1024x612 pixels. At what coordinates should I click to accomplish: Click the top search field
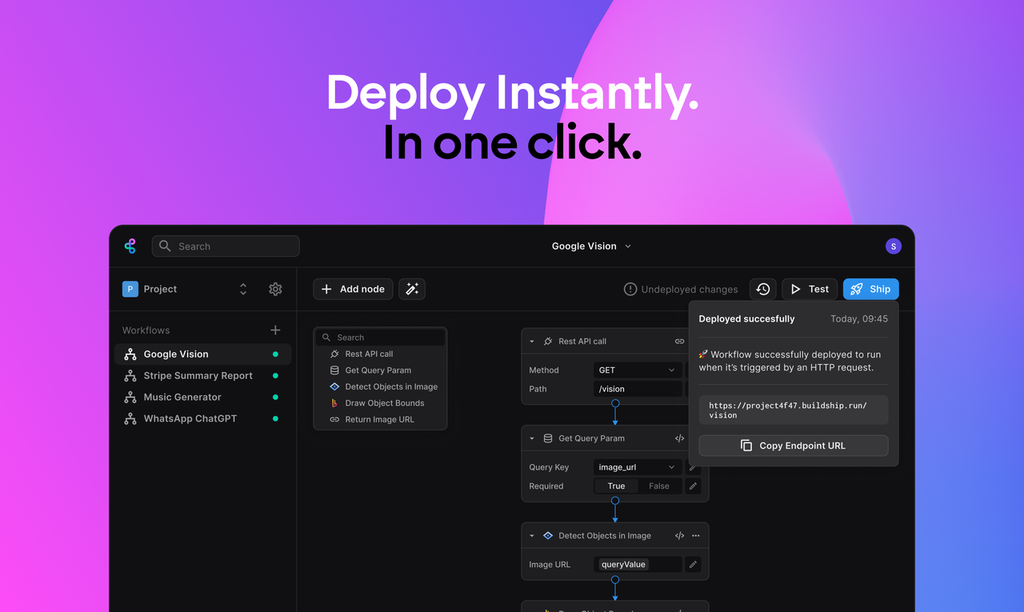(226, 246)
